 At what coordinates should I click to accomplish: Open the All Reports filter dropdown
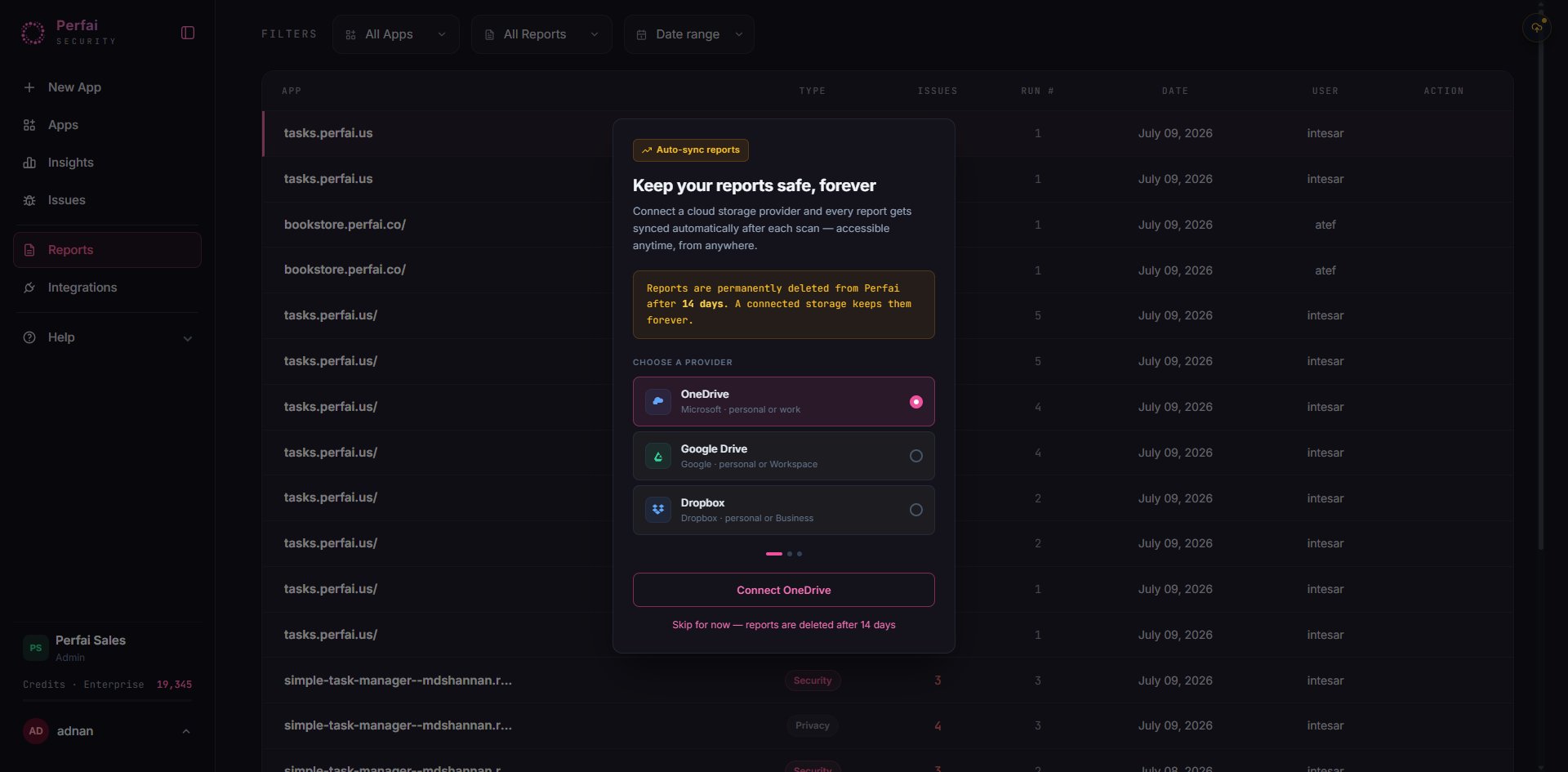541,34
